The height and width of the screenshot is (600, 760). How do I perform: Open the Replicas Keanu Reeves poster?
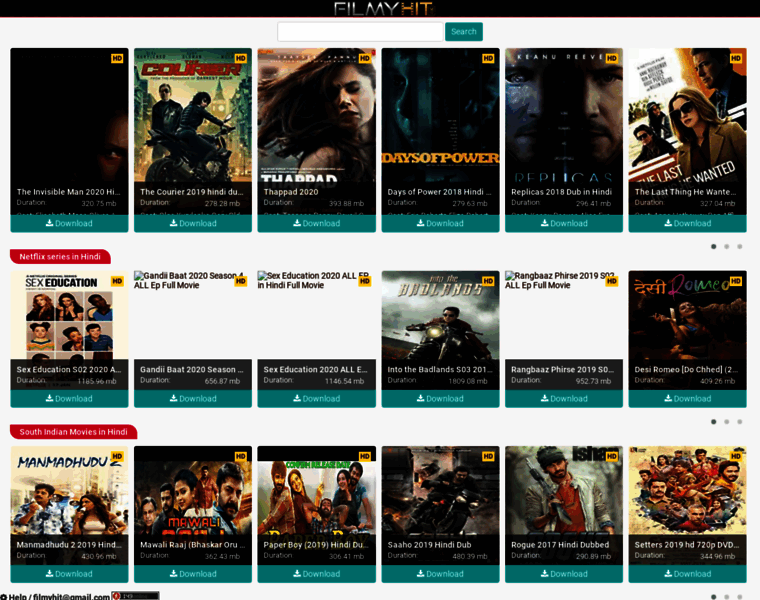(564, 115)
